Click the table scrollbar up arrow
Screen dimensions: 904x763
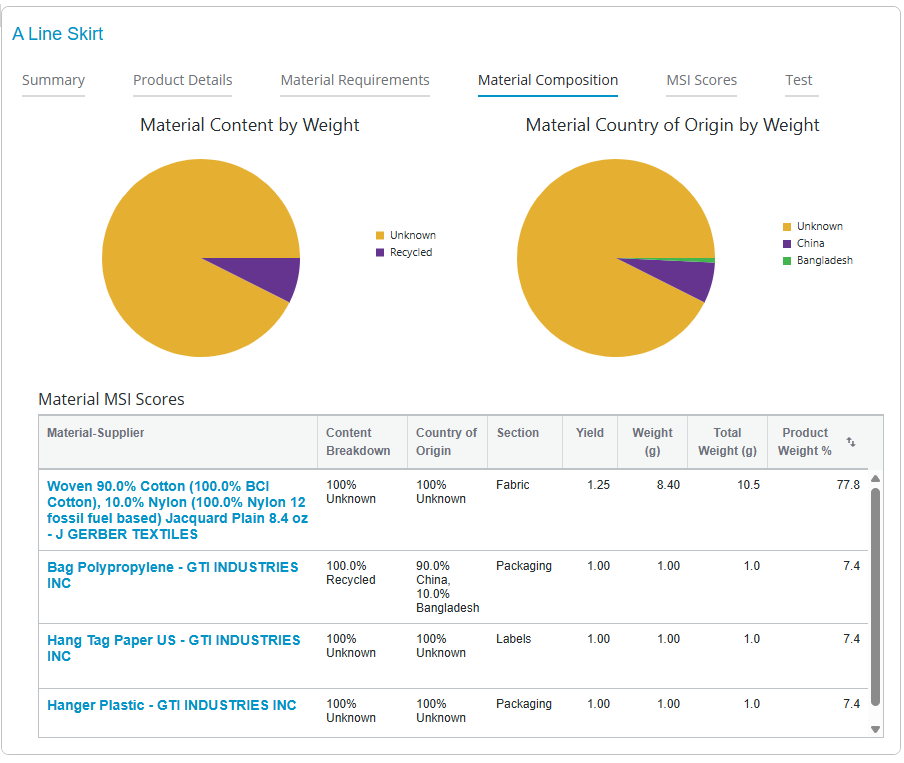point(876,479)
